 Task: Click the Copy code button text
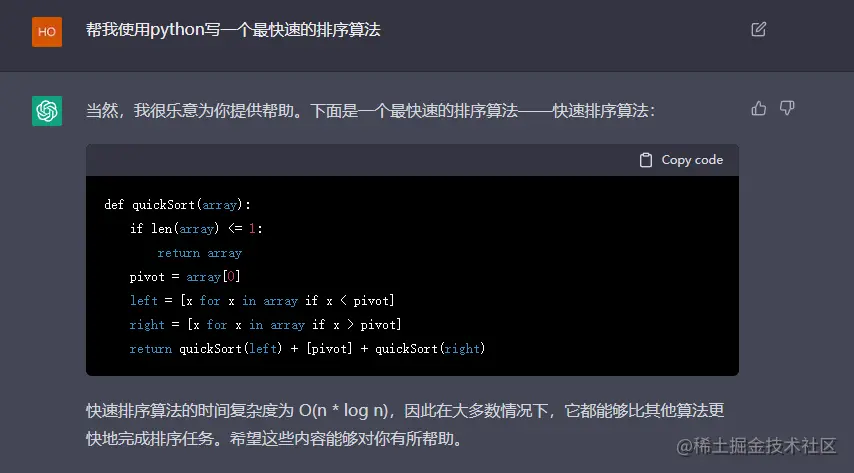click(692, 160)
